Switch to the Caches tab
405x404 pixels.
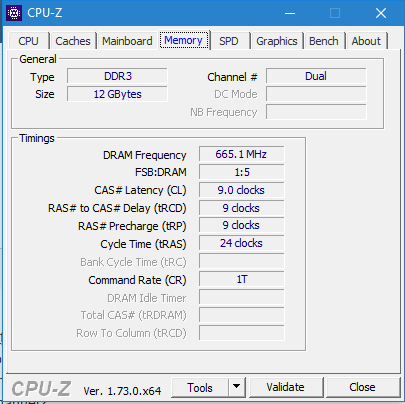tap(73, 41)
